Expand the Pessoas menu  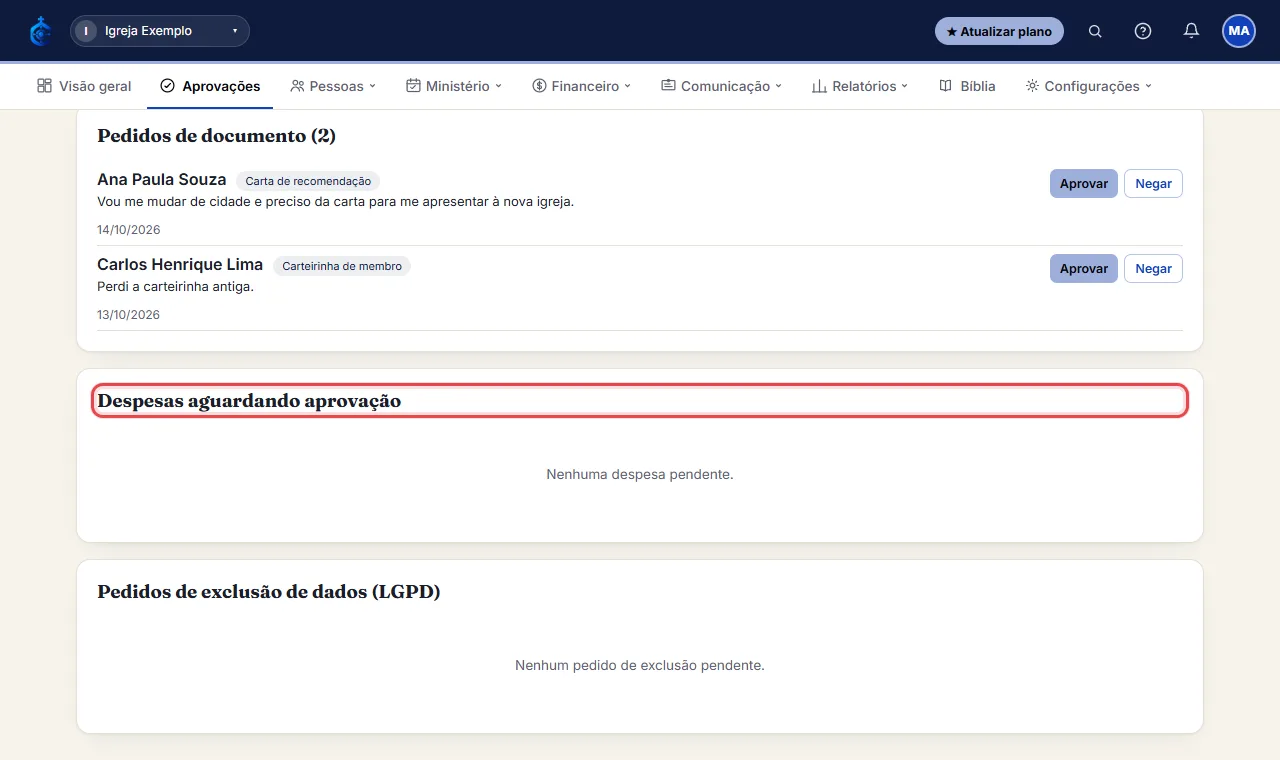333,86
